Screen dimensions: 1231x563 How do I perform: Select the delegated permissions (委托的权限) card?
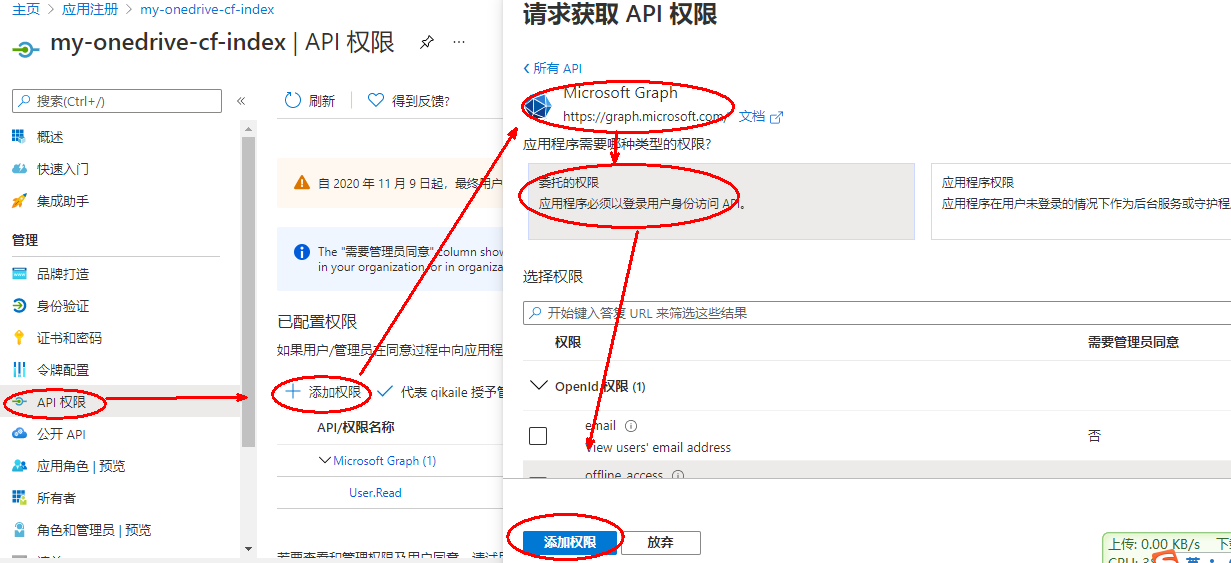(x=721, y=201)
